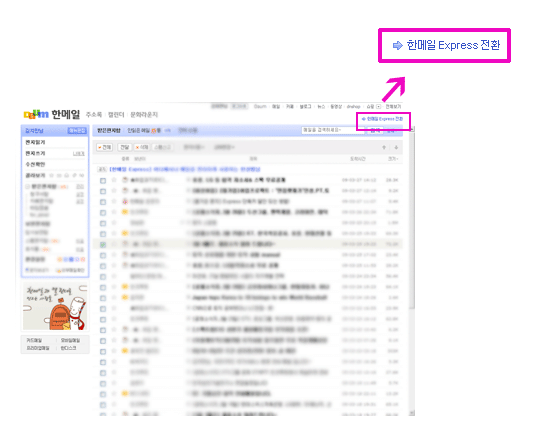
Task: Click the 내게 link beside 편지쓰기
Action: [79, 154]
